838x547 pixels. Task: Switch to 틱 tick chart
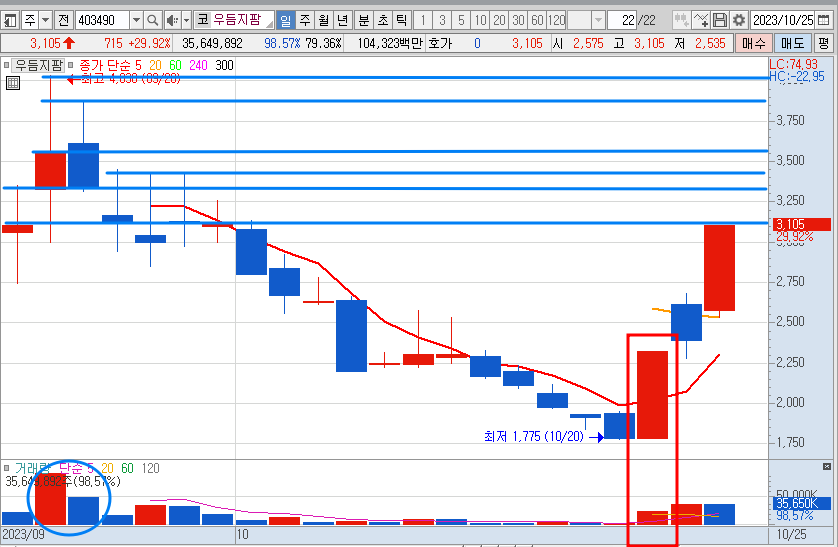pyautogui.click(x=401, y=20)
